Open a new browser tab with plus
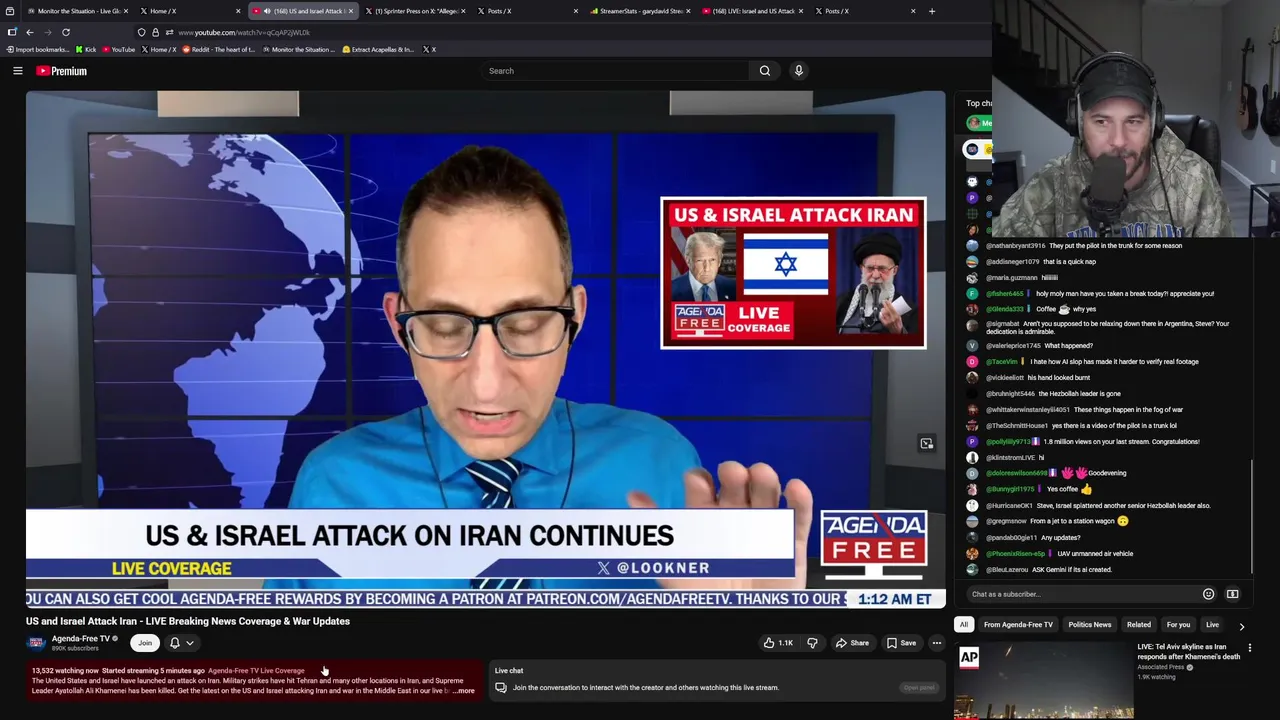Viewport: 1280px width, 720px height. coord(931,11)
